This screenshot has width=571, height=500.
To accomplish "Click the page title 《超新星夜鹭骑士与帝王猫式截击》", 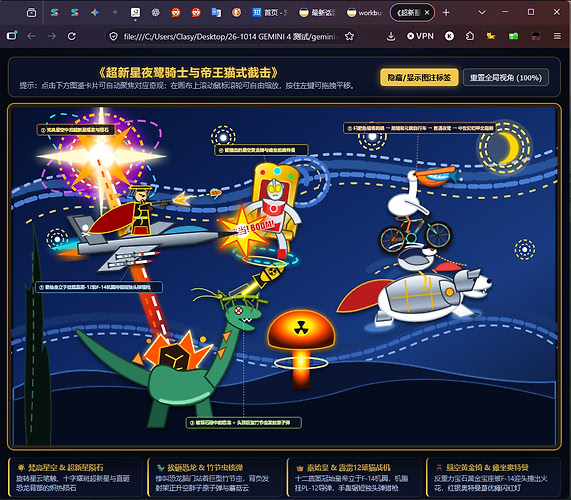I will pyautogui.click(x=188, y=73).
